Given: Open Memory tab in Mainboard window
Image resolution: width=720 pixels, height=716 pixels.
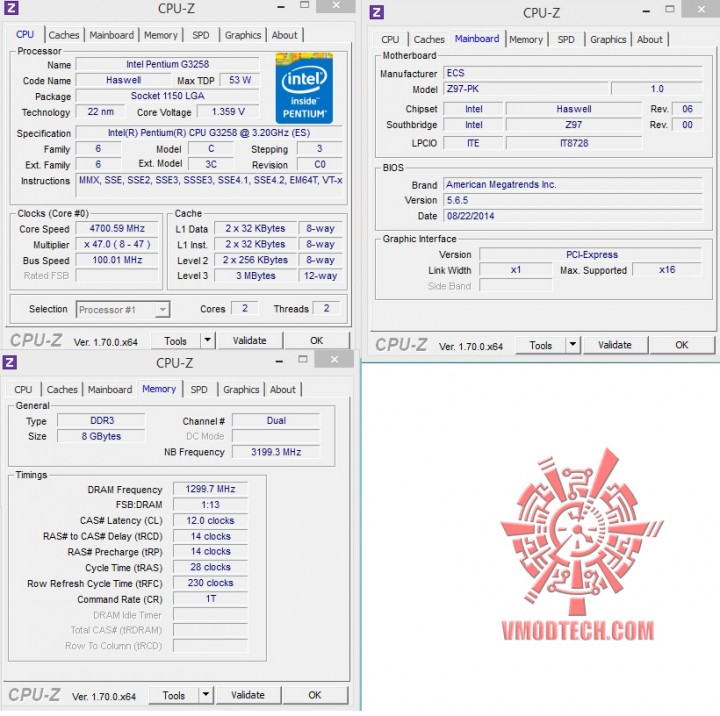Looking at the screenshot, I should click(x=526, y=39).
